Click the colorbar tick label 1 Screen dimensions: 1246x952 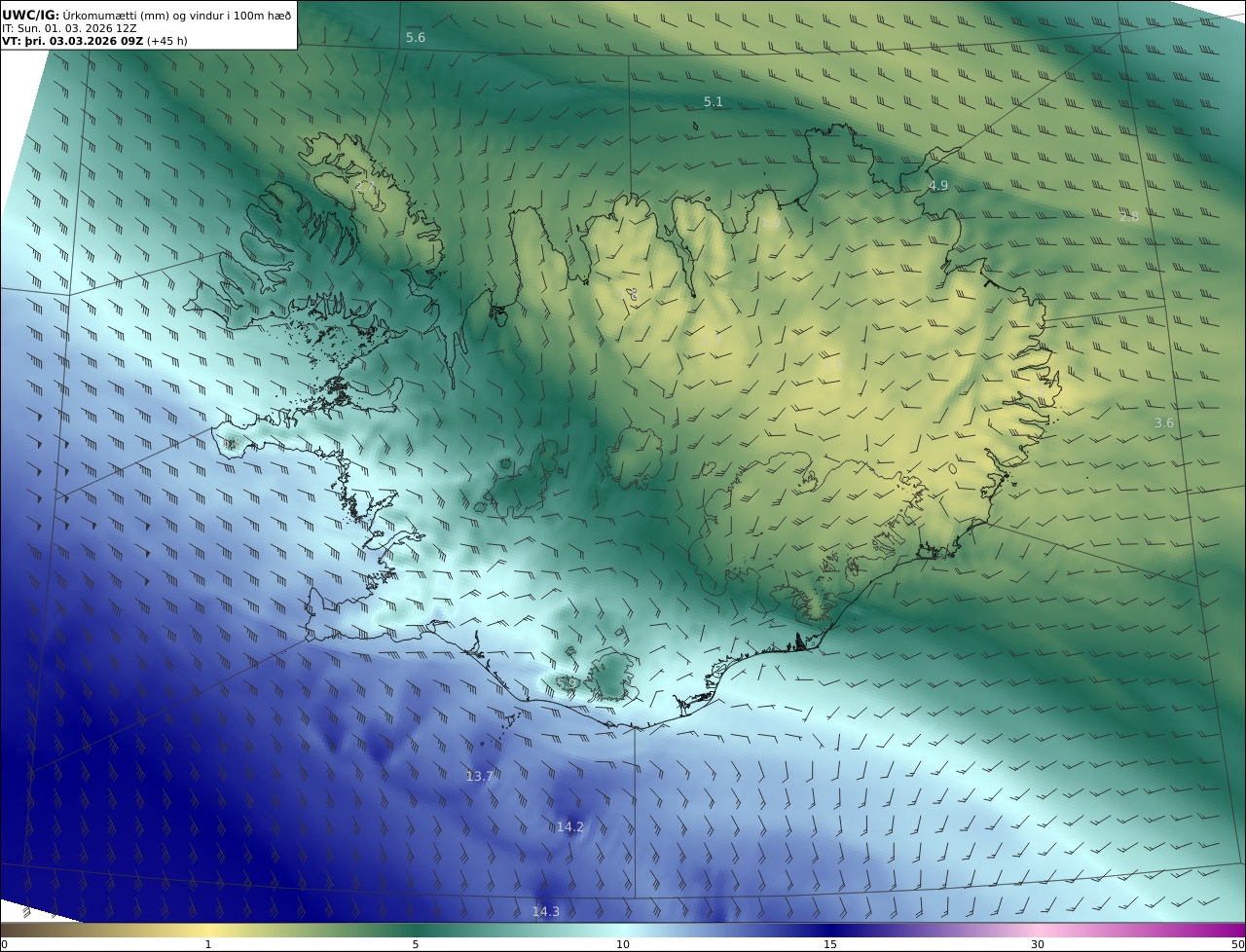point(207,944)
